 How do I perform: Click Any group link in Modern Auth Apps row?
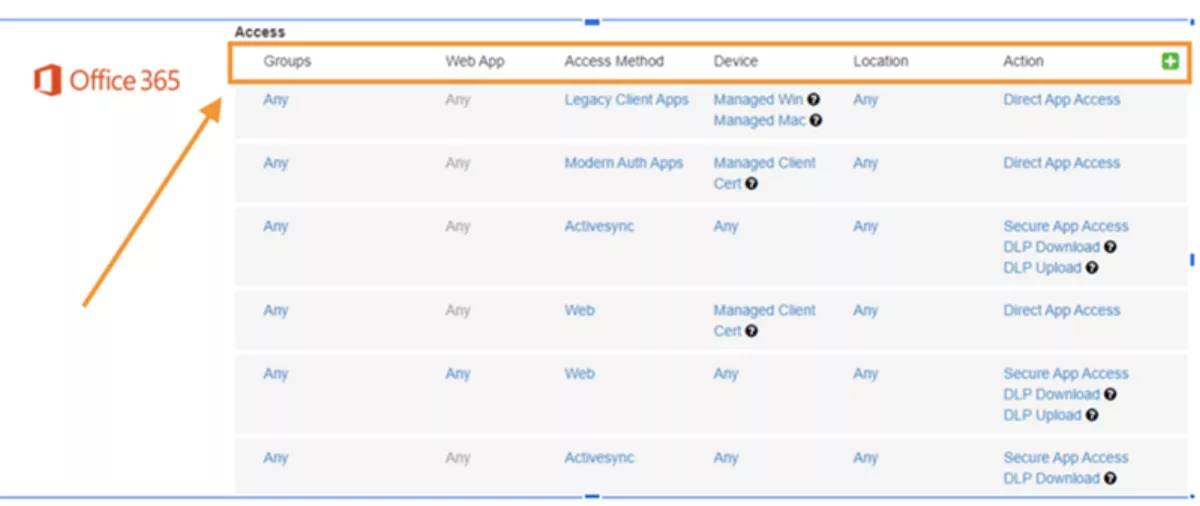(275, 163)
